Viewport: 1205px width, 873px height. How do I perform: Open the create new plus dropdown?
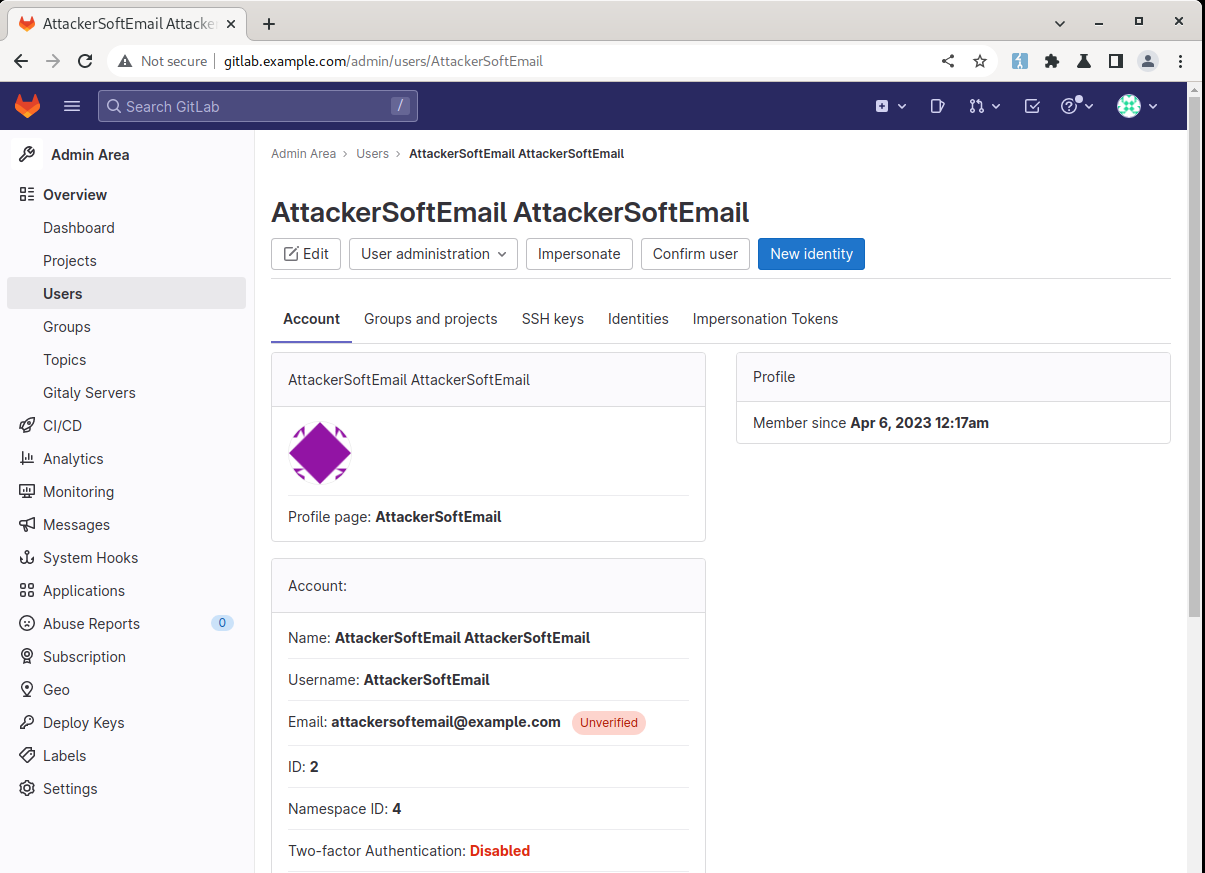click(x=890, y=106)
